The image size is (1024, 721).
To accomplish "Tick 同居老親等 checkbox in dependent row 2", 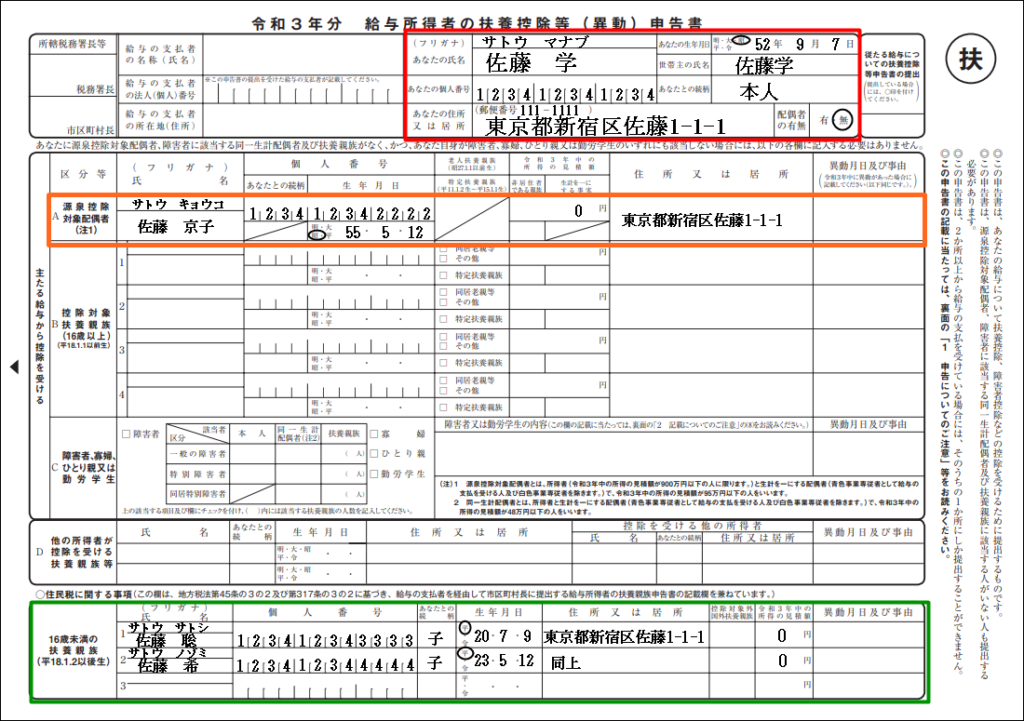I will click(x=444, y=293).
